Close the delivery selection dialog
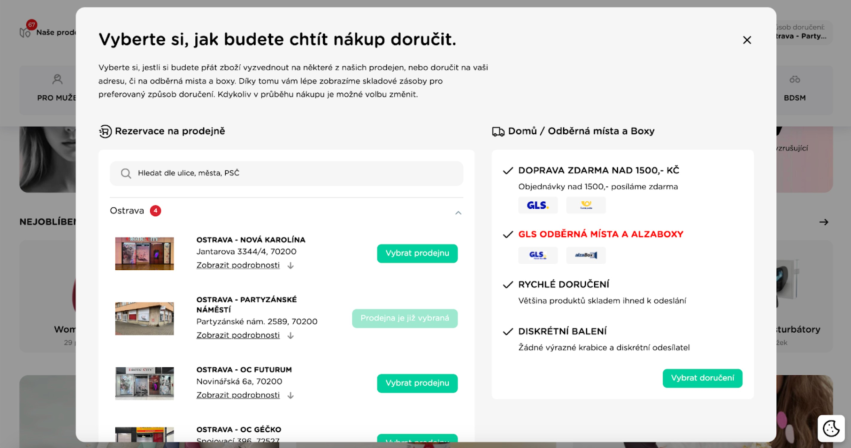Viewport: 851px width, 448px height. [747, 40]
